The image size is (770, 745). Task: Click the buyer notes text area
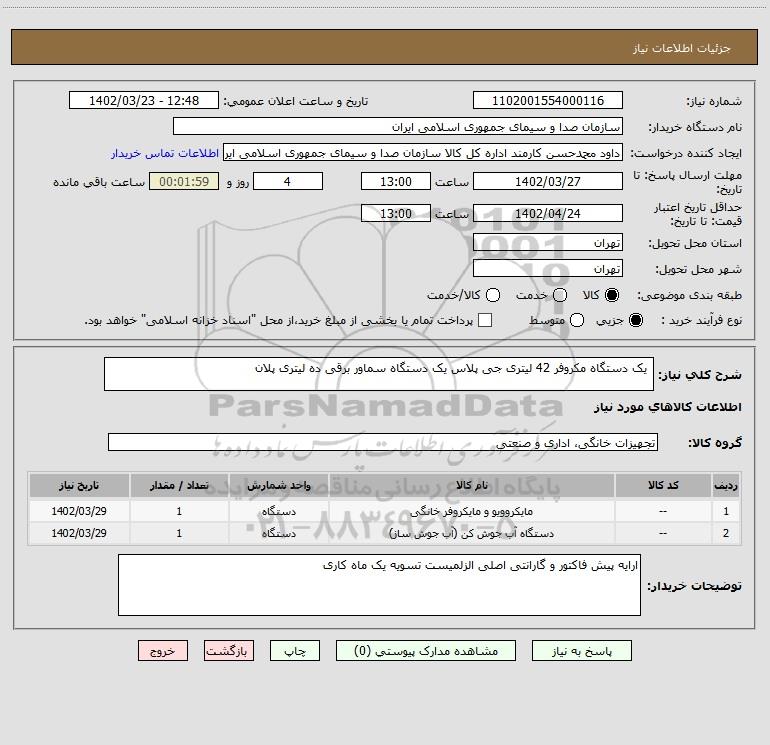click(x=379, y=585)
